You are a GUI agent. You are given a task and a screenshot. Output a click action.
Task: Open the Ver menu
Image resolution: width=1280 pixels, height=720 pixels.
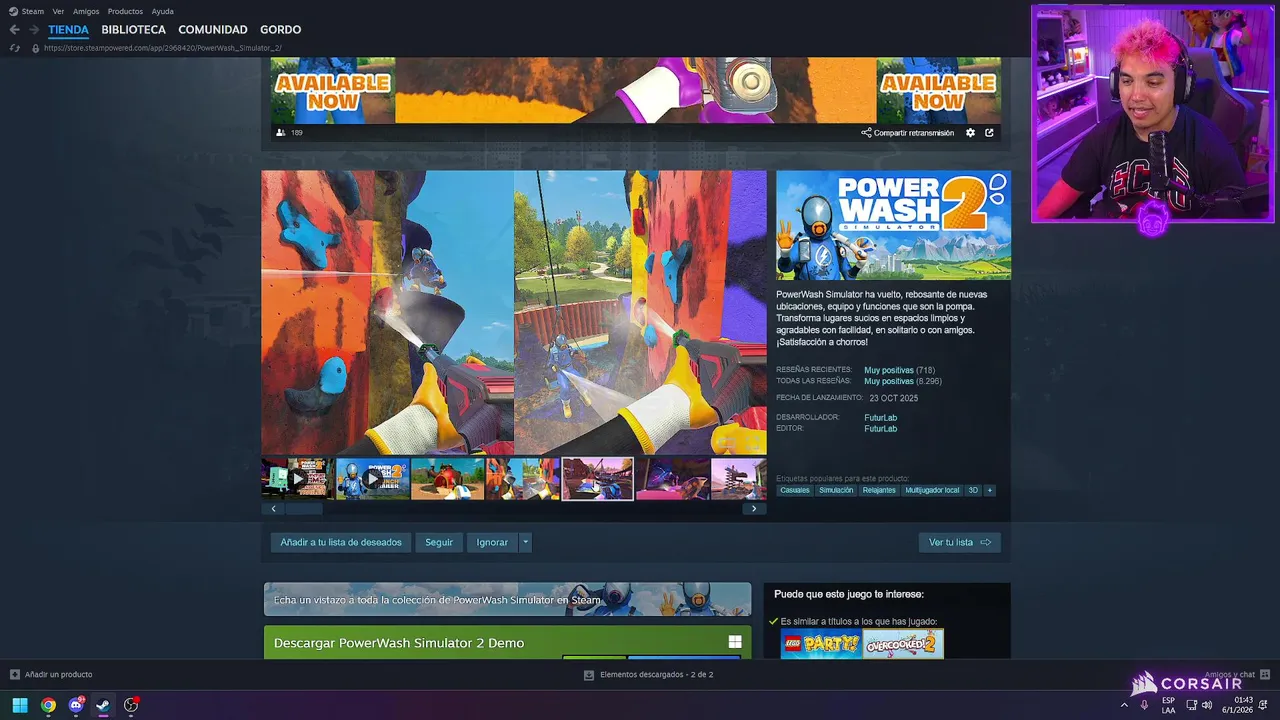click(x=58, y=11)
